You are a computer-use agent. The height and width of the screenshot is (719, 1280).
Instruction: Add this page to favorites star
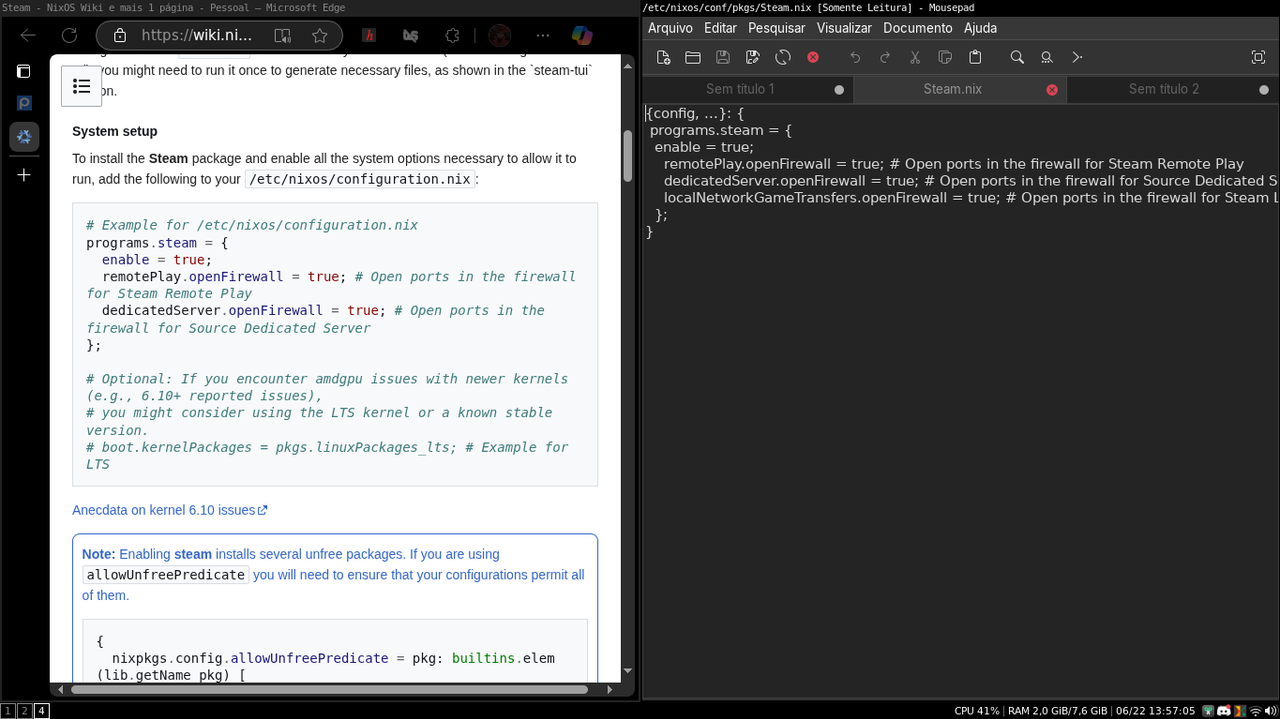pos(320,35)
